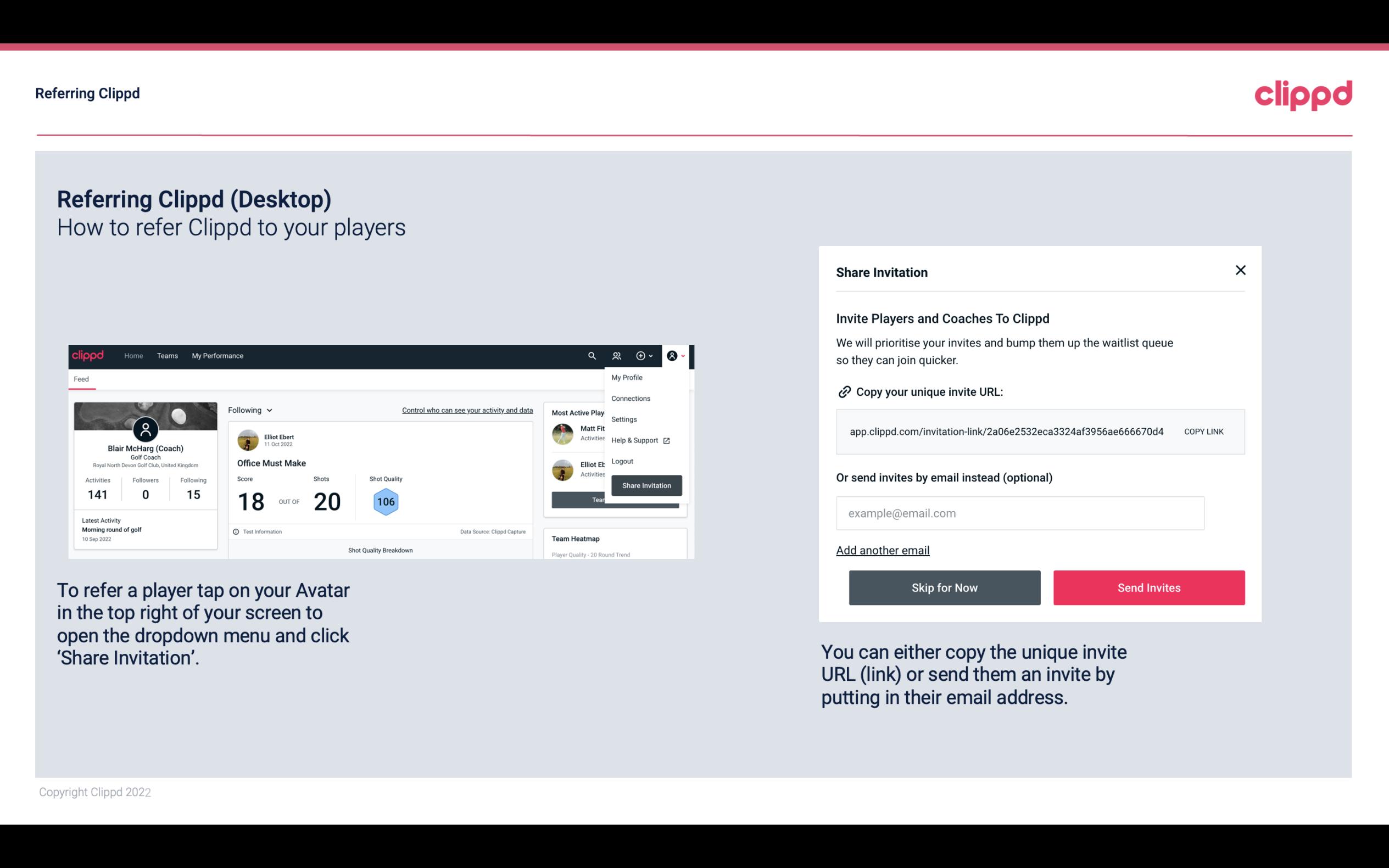
Task: Click Add another email link
Action: [882, 550]
